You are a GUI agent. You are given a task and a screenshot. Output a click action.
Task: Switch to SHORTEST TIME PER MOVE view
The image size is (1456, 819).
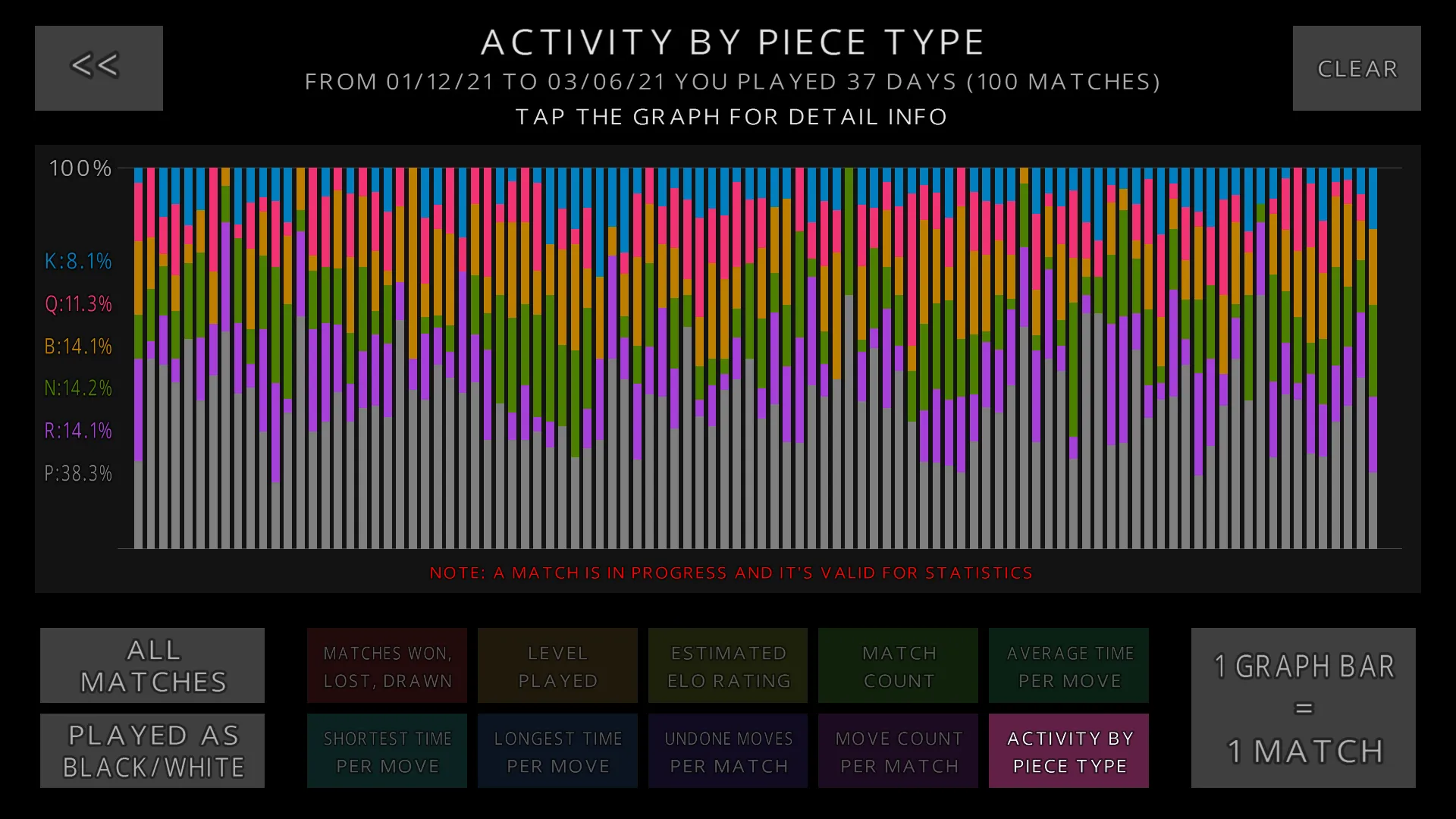coord(387,751)
